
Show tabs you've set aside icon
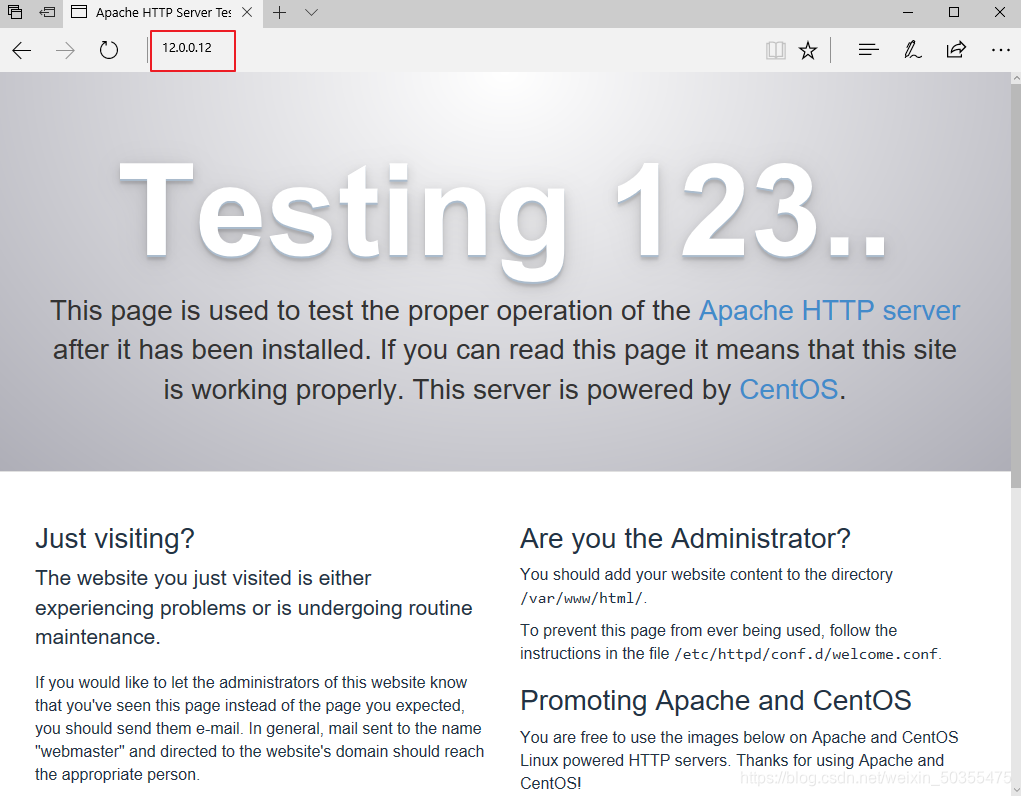[15, 12]
